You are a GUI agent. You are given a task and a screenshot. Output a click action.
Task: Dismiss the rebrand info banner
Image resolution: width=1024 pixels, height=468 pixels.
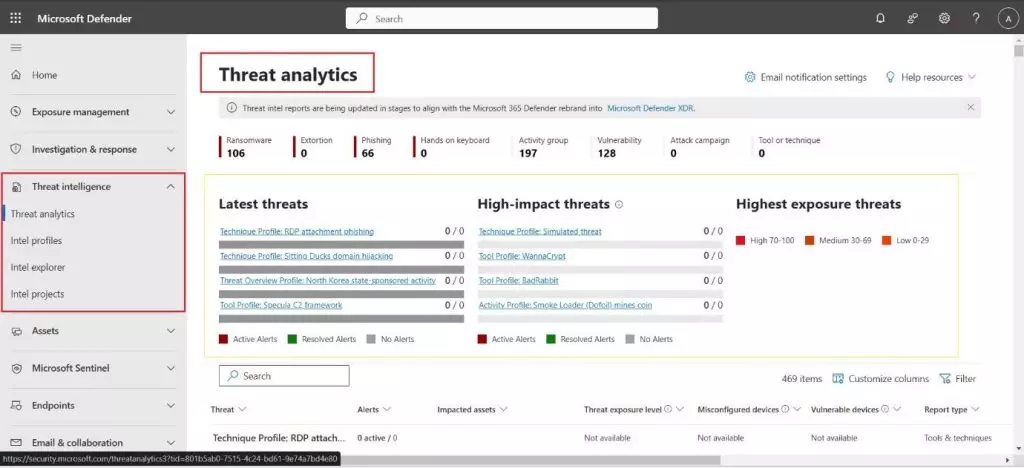(x=970, y=107)
